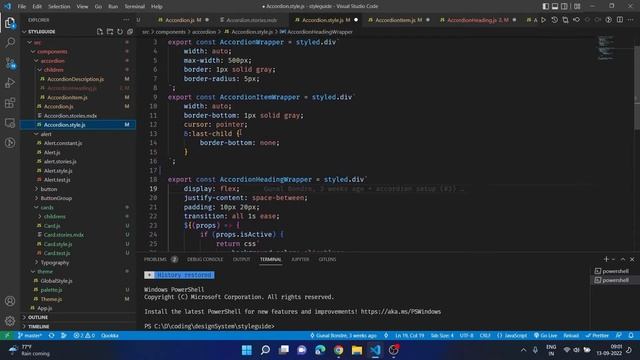
Task: Switch to DEBUG CONSOLE panel tab
Action: click(205, 259)
